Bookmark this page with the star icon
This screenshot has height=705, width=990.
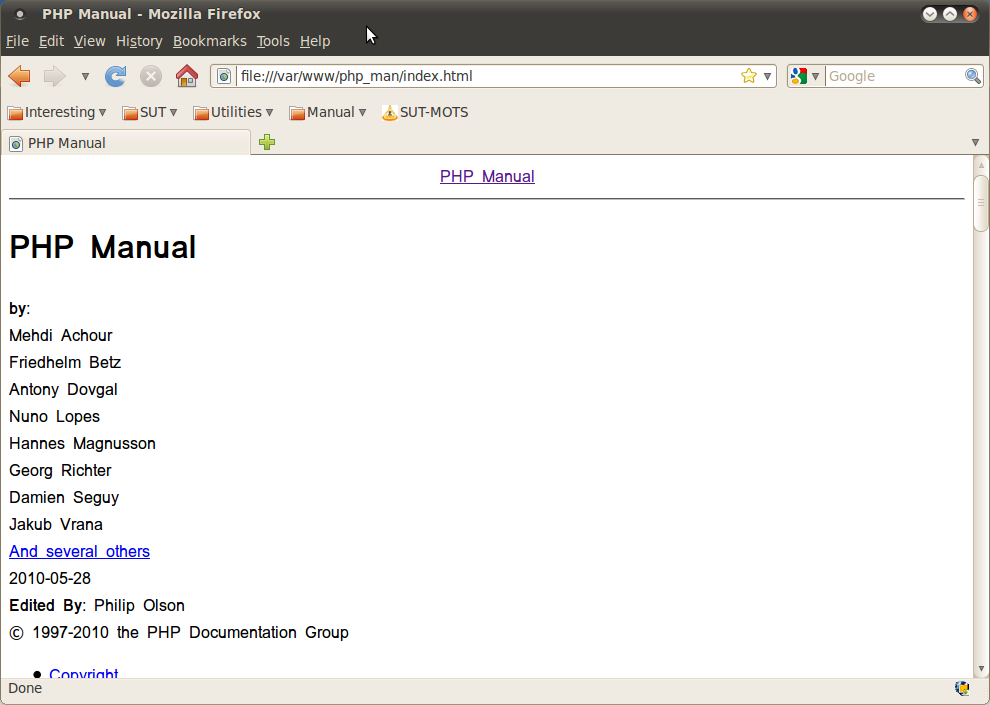[749, 76]
